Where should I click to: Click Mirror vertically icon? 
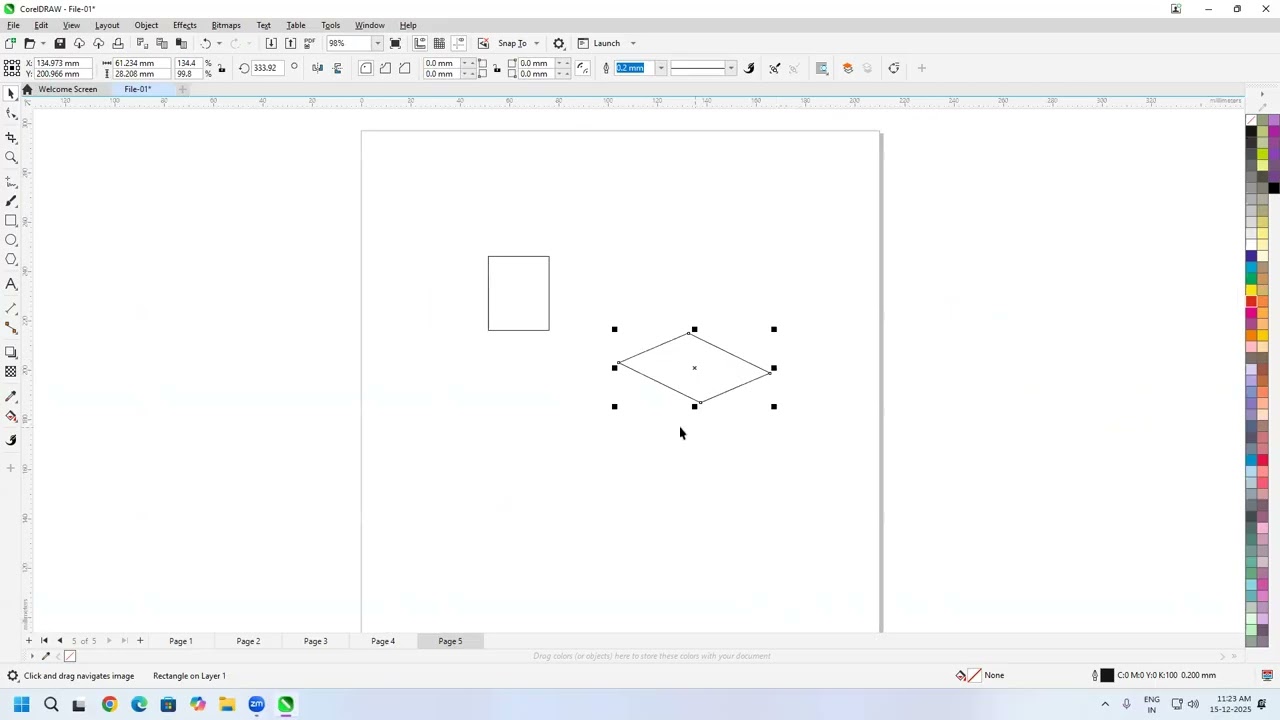(337, 68)
